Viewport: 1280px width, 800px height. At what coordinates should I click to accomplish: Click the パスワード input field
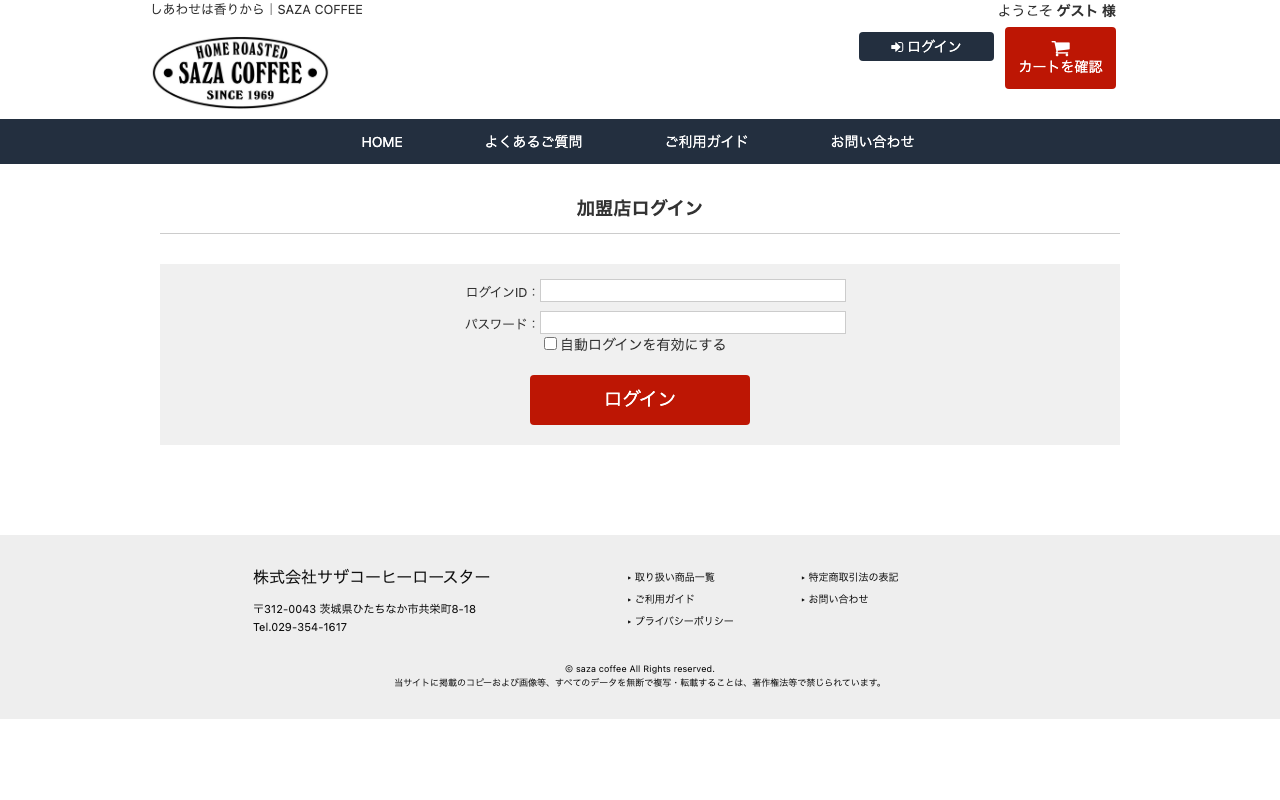692,322
